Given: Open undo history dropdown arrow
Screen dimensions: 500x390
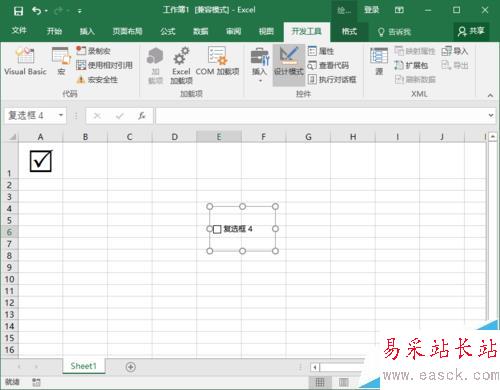Looking at the screenshot, I should pyautogui.click(x=46, y=11).
